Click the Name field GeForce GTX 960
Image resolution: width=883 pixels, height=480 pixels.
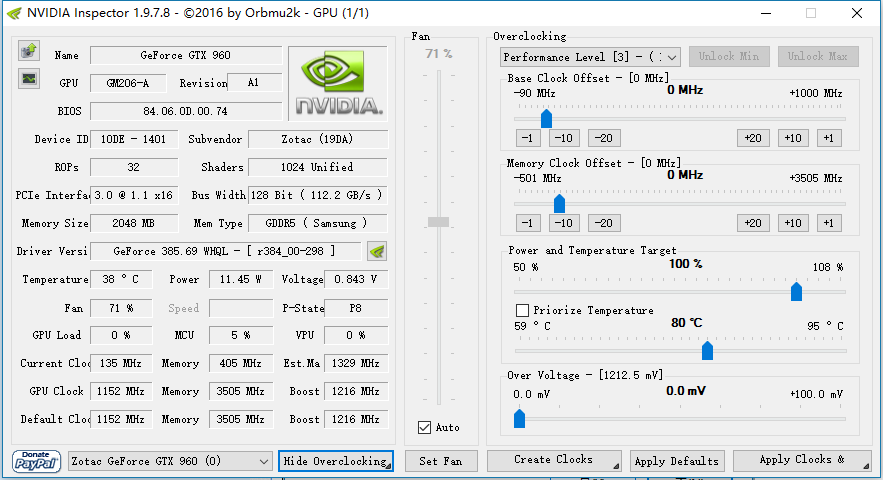click(186, 55)
